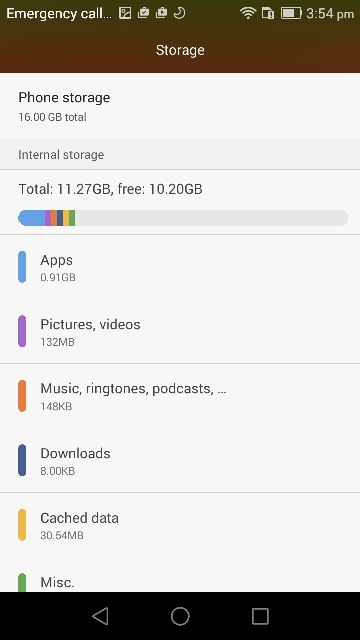This screenshot has width=360, height=640.
Task: Click the blue Apps color marker
Action: pyautogui.click(x=22, y=267)
